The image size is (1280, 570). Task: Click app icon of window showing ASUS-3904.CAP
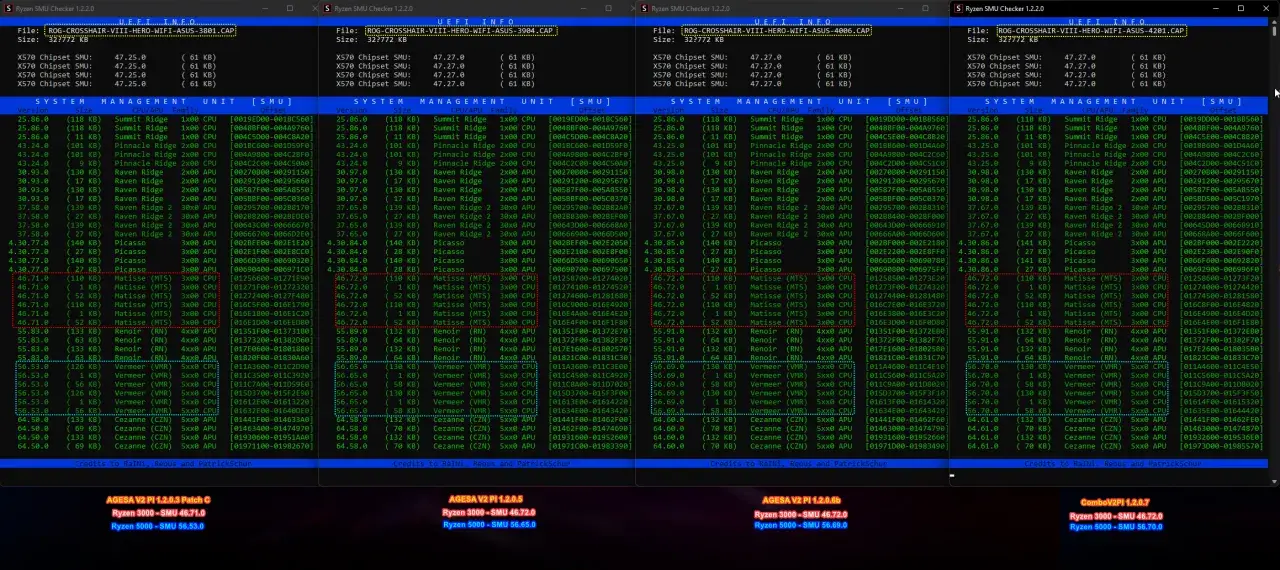327,8
